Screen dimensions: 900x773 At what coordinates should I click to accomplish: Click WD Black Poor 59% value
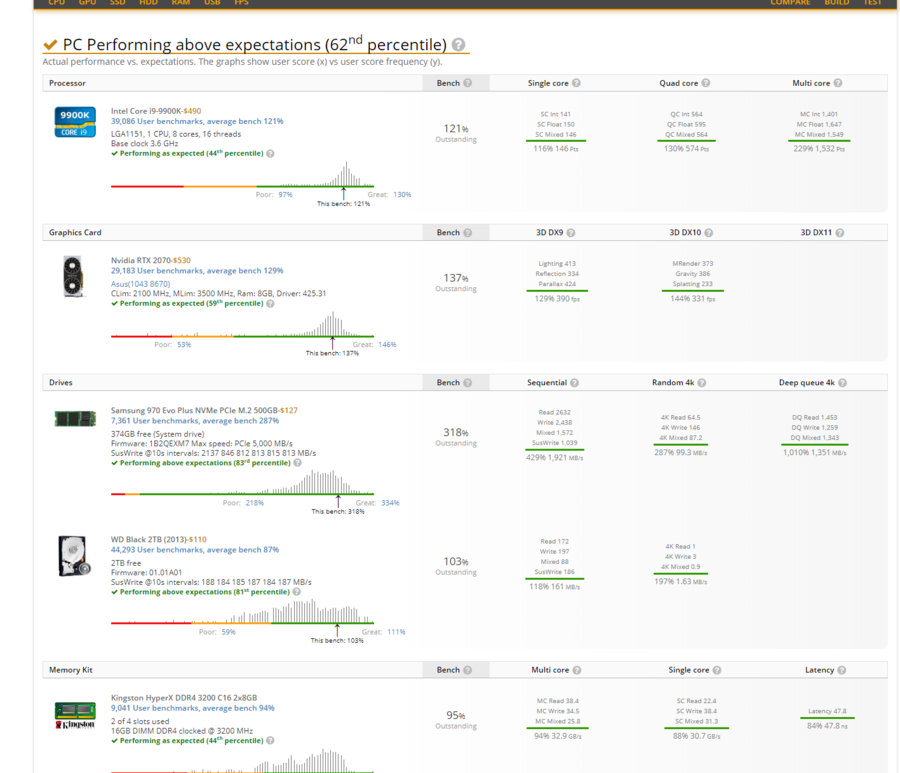[228, 632]
